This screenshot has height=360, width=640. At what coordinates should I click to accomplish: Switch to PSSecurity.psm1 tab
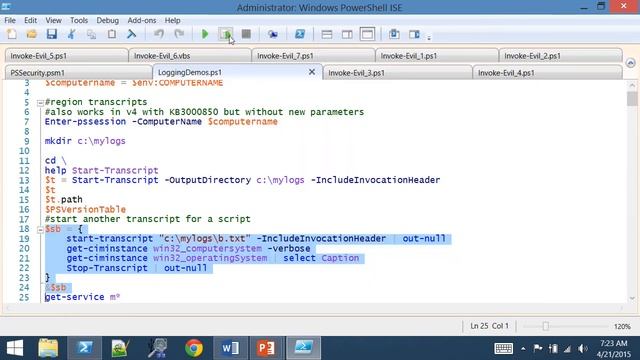click(78, 73)
